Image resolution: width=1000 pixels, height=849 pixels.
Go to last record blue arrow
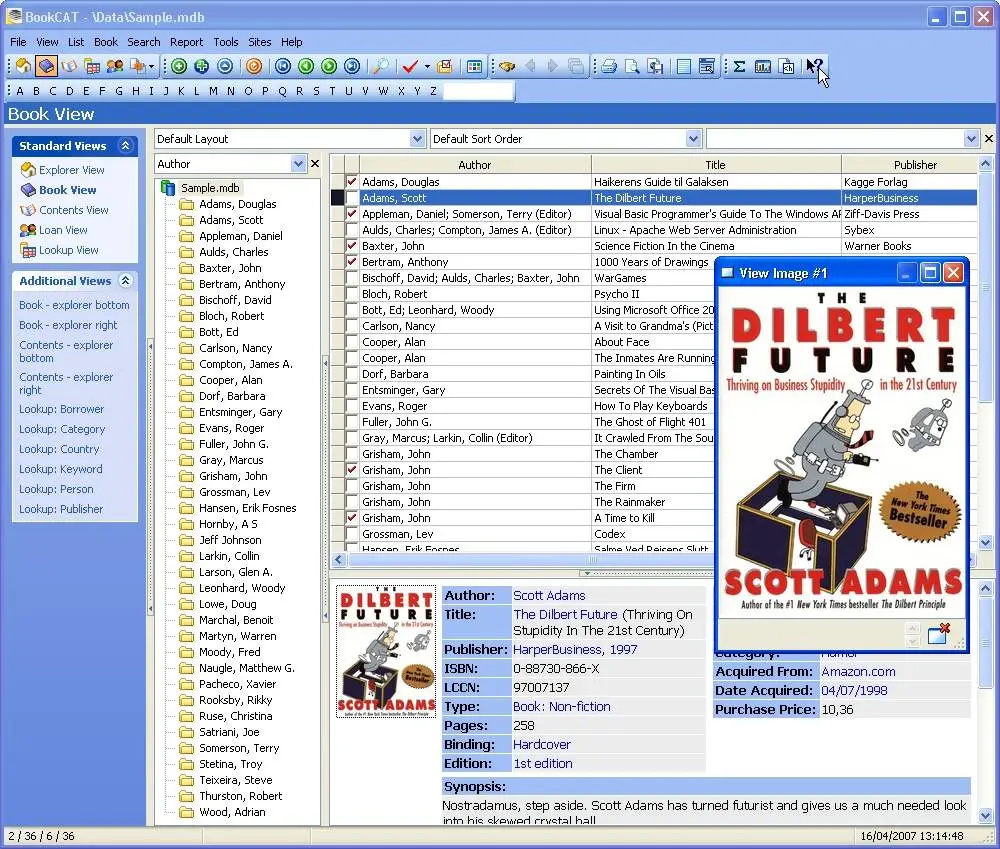click(352, 66)
